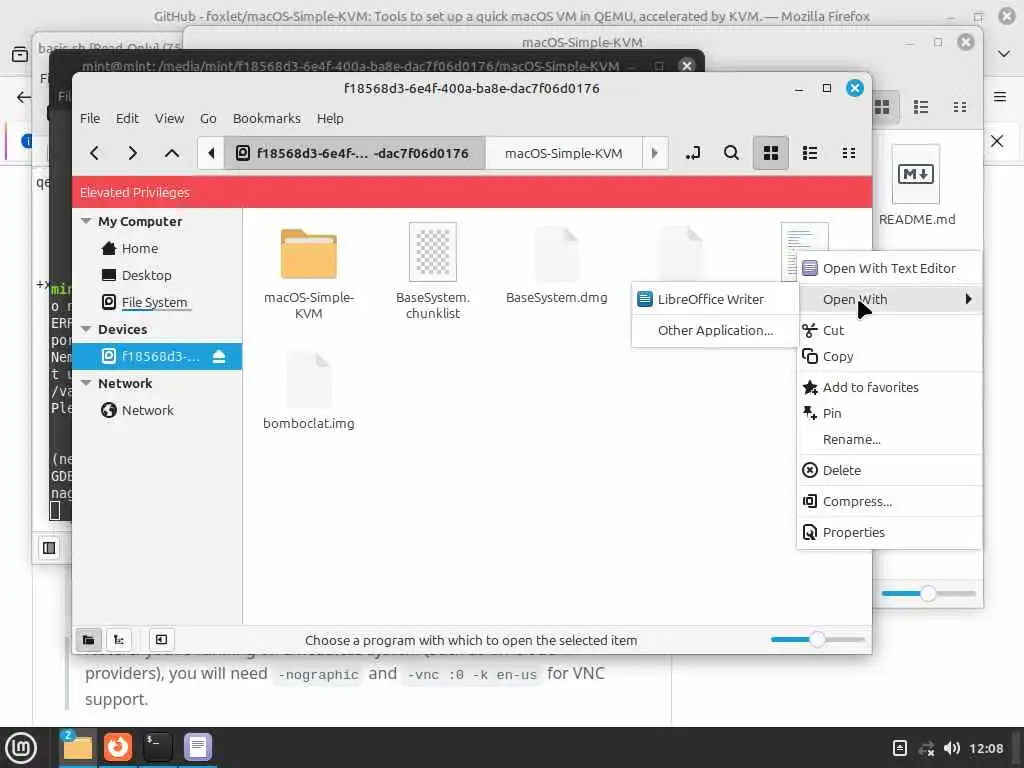
Task: Select the BaseSystem.dmg file
Action: click(x=556, y=264)
